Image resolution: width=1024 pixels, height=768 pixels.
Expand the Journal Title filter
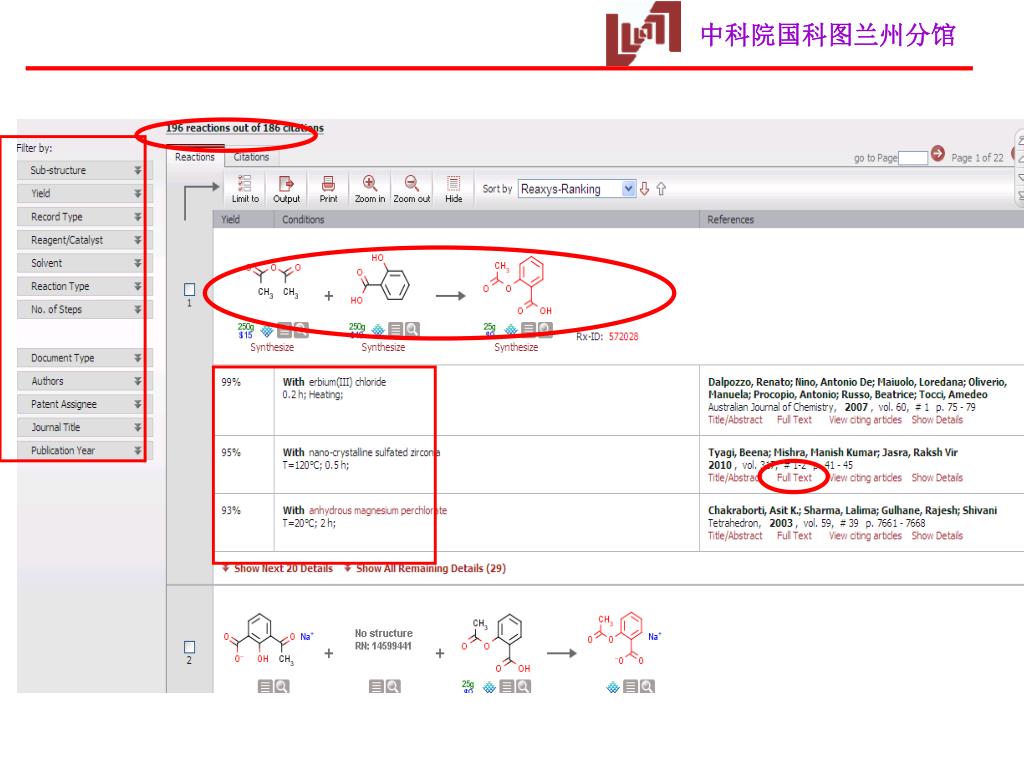(x=85, y=427)
